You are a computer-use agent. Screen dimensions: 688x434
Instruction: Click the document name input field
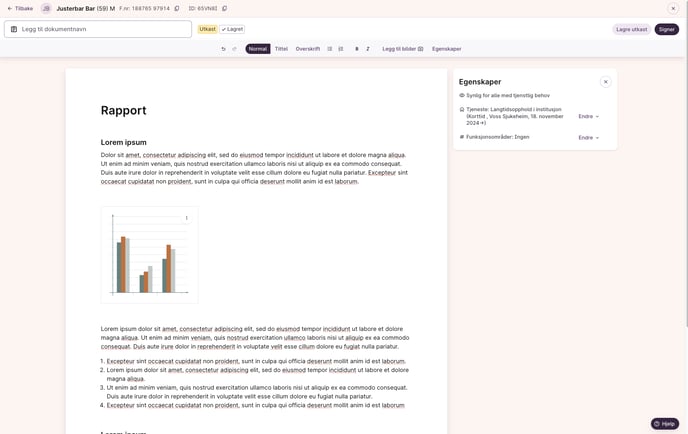tap(100, 29)
